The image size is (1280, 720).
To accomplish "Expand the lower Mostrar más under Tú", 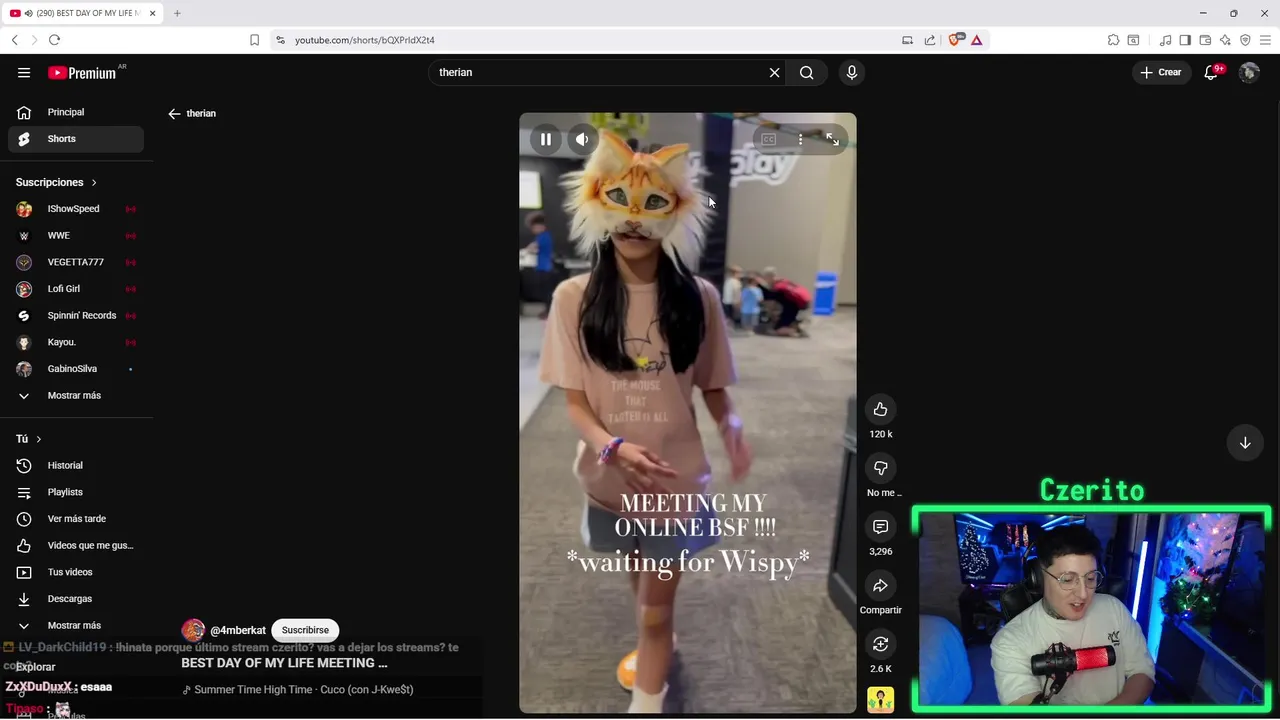I will tap(76, 625).
